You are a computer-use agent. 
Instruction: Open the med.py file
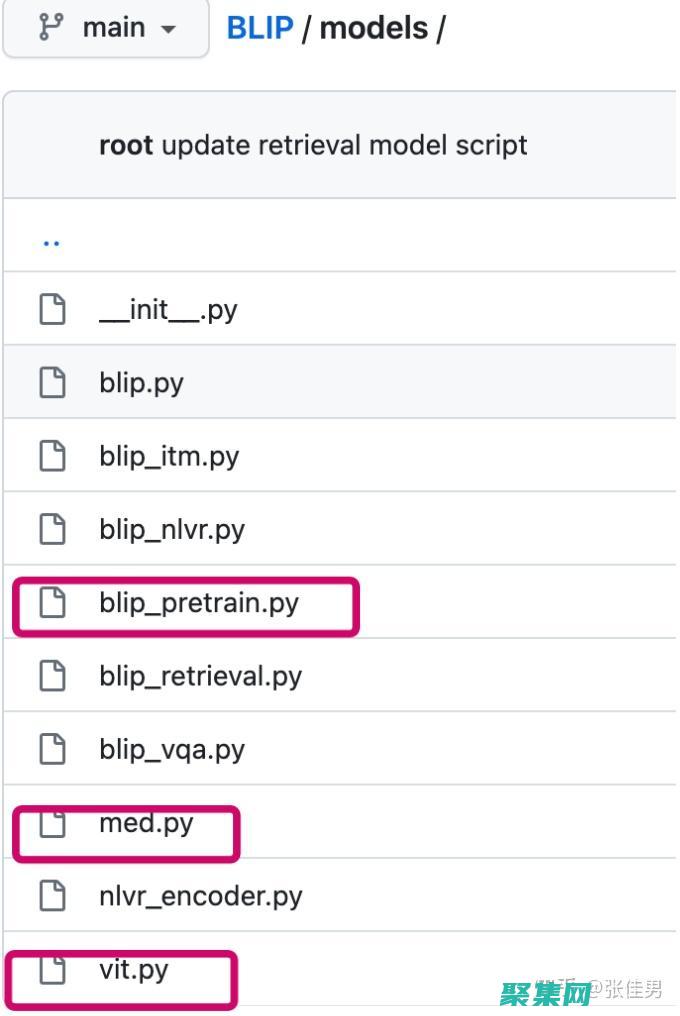[x=146, y=823]
